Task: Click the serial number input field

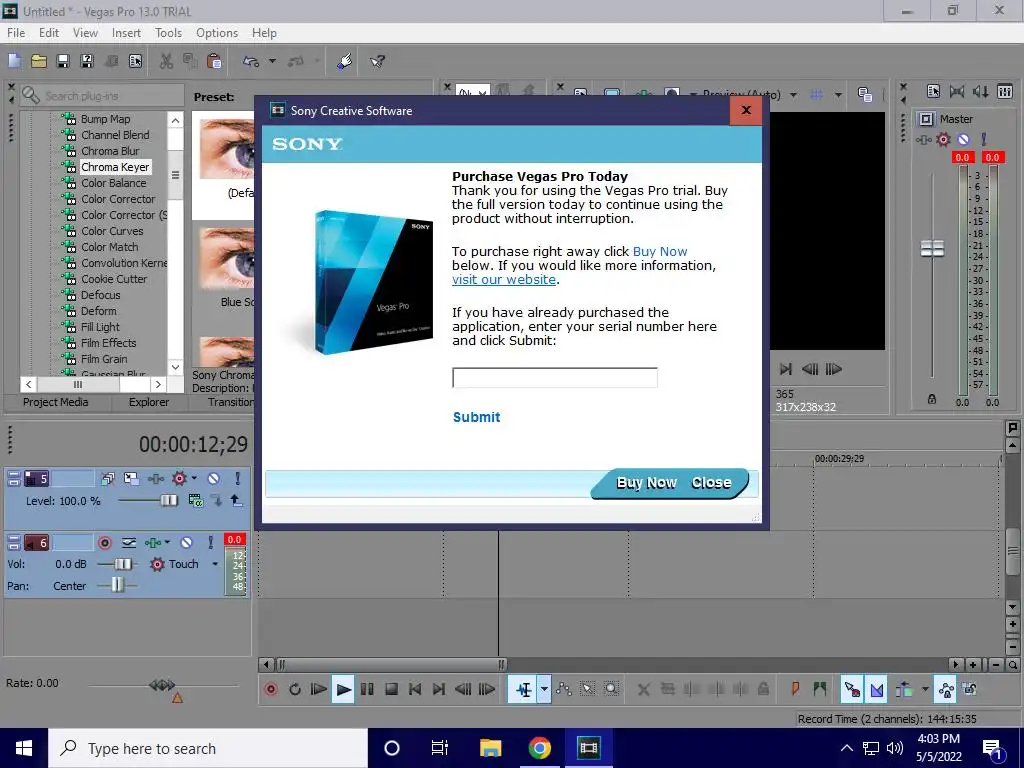Action: coord(555,377)
